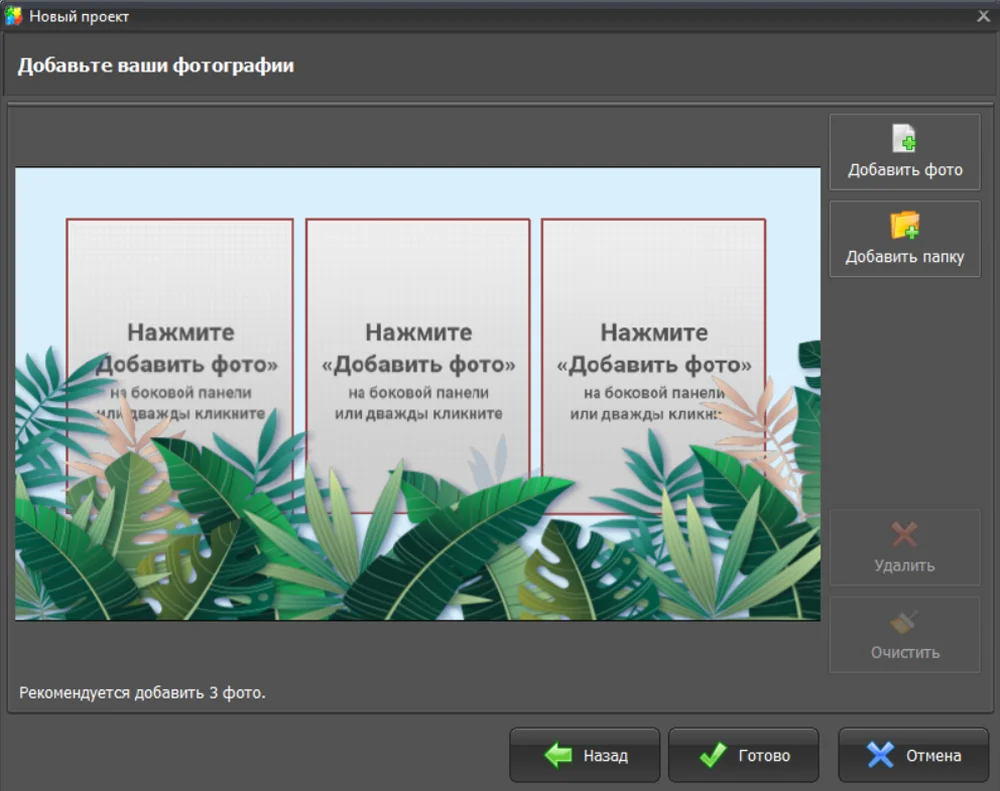Image resolution: width=1000 pixels, height=791 pixels.
Task: Click the brush clear icon
Action: (904, 622)
